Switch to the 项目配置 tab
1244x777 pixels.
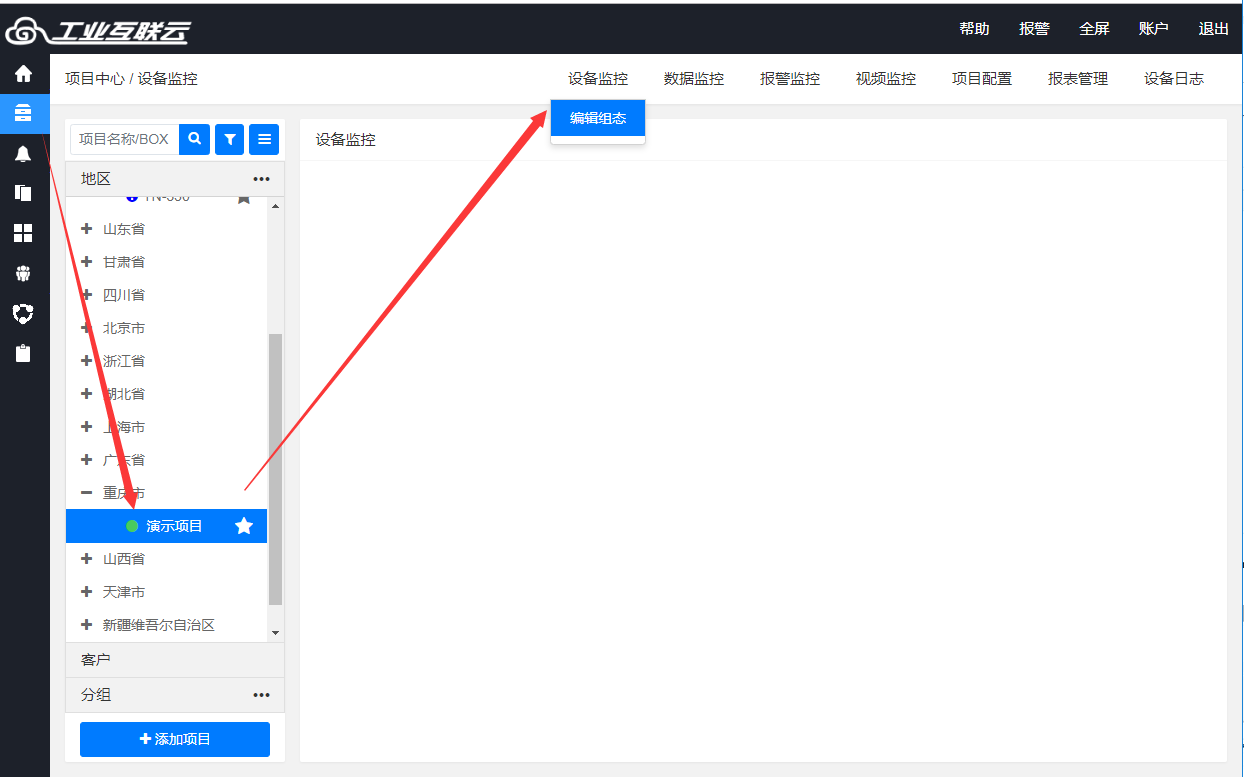pyautogui.click(x=982, y=79)
